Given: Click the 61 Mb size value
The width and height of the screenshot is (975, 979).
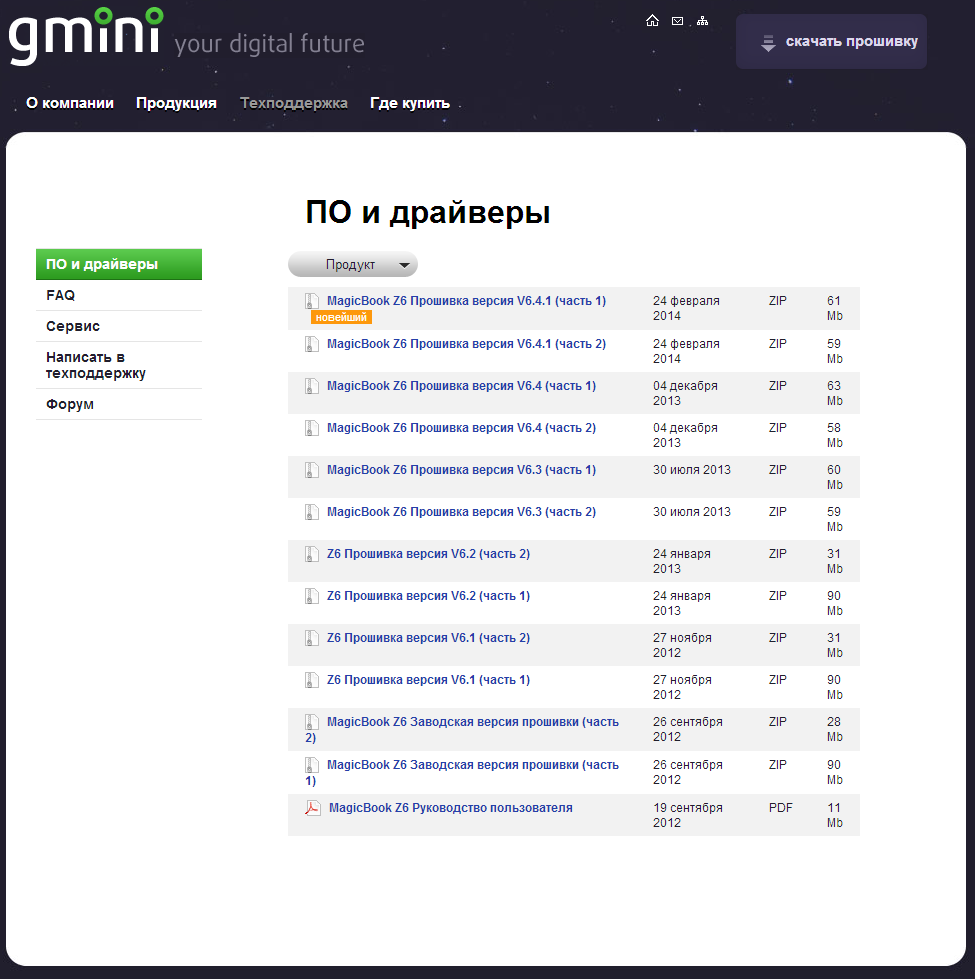Looking at the screenshot, I should coord(835,308).
